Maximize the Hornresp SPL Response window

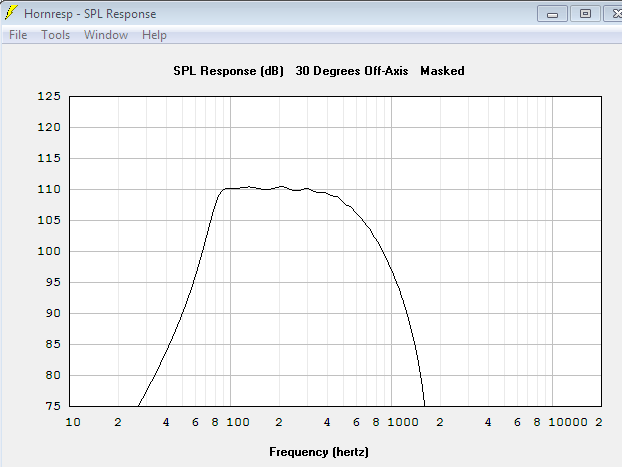pos(585,14)
